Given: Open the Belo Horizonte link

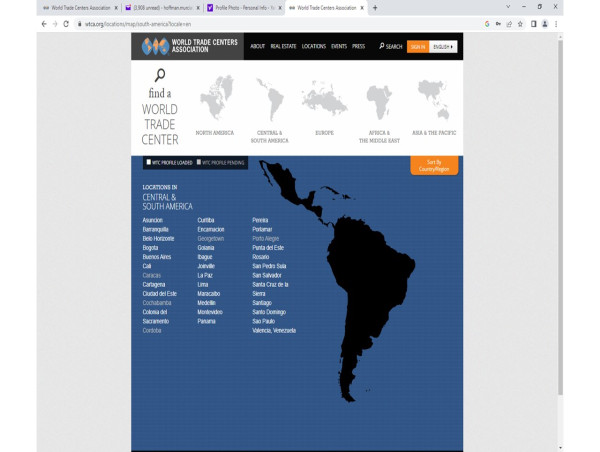Looking at the screenshot, I should point(158,238).
